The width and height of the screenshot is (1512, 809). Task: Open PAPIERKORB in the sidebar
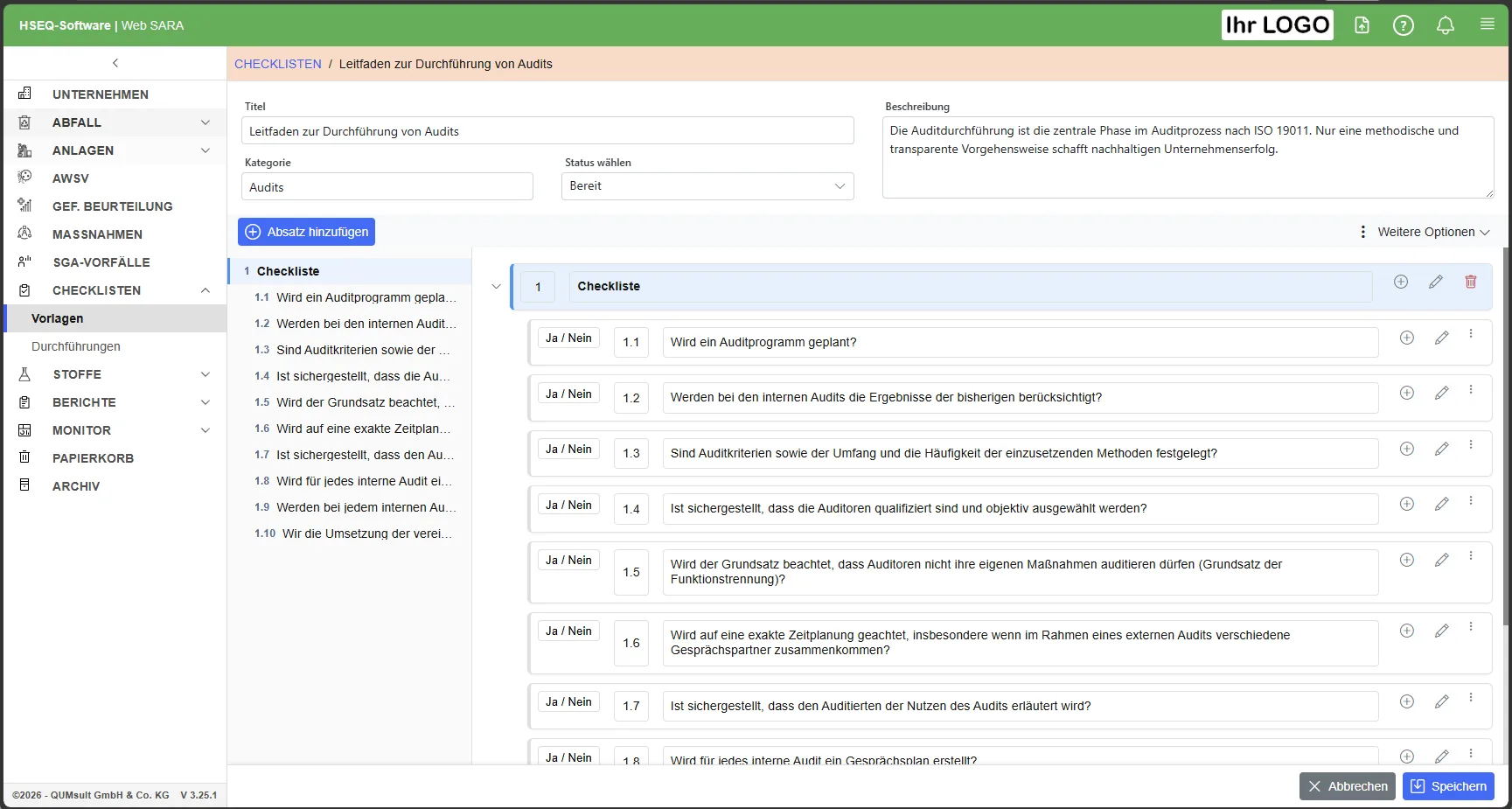tap(93, 458)
